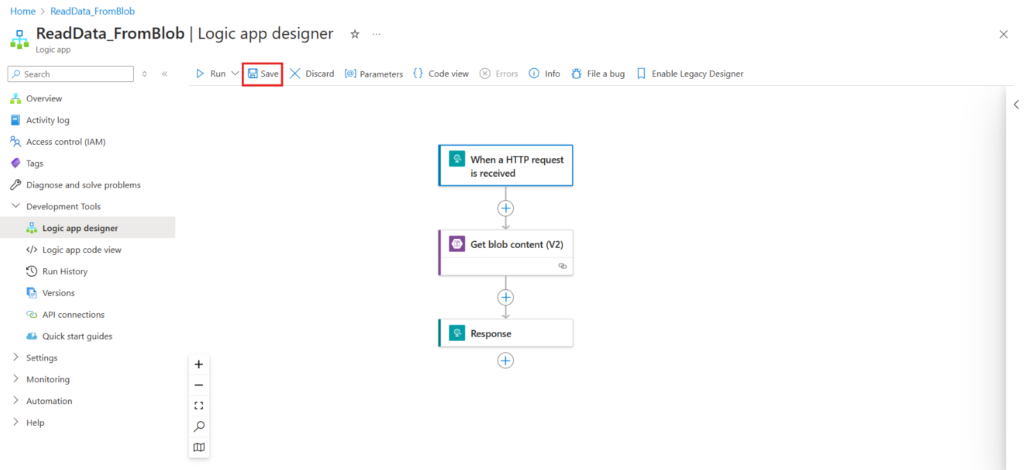Click the logic app resource icon in header

(x=19, y=39)
